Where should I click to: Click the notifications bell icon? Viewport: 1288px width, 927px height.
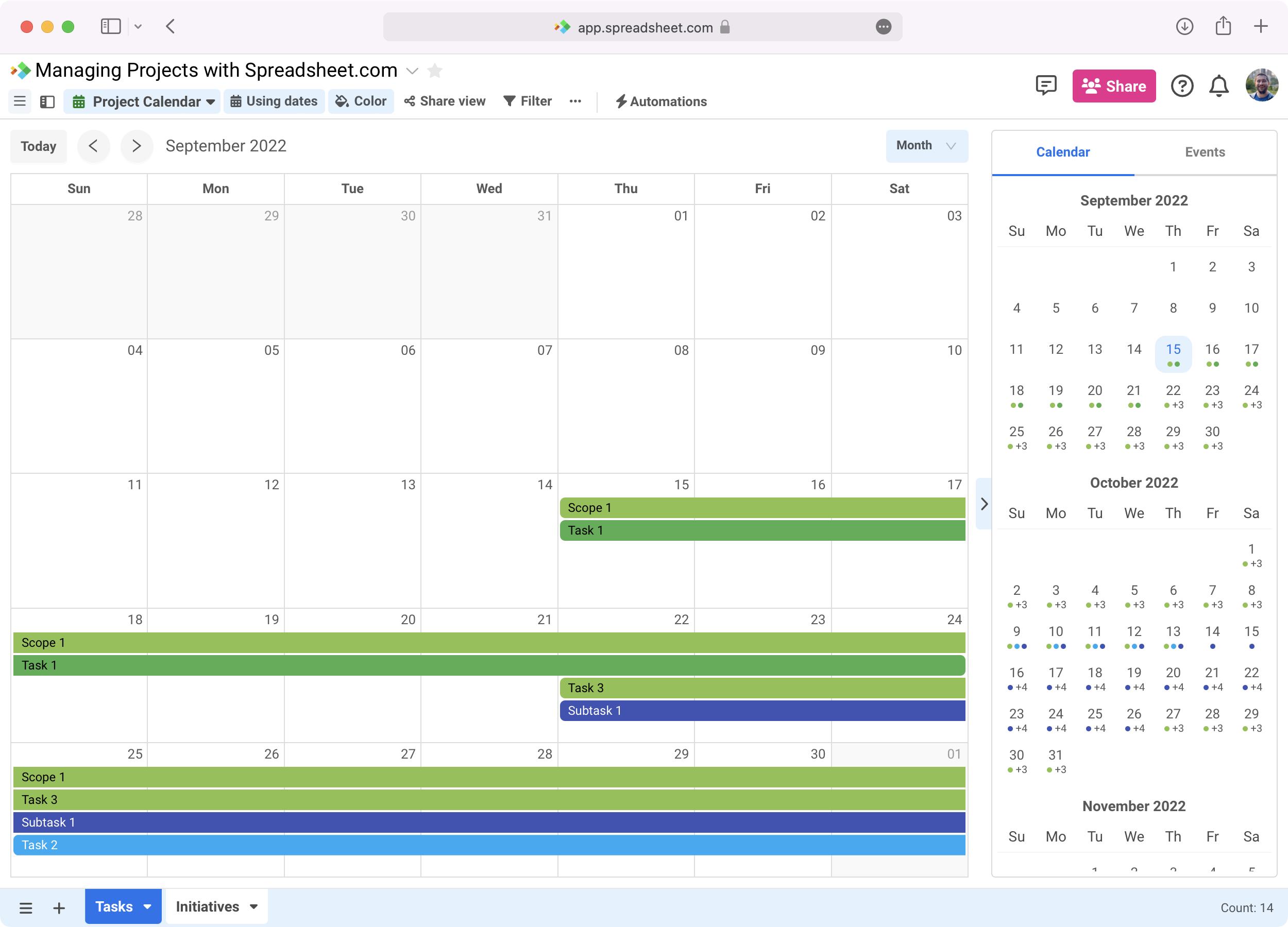[1219, 87]
